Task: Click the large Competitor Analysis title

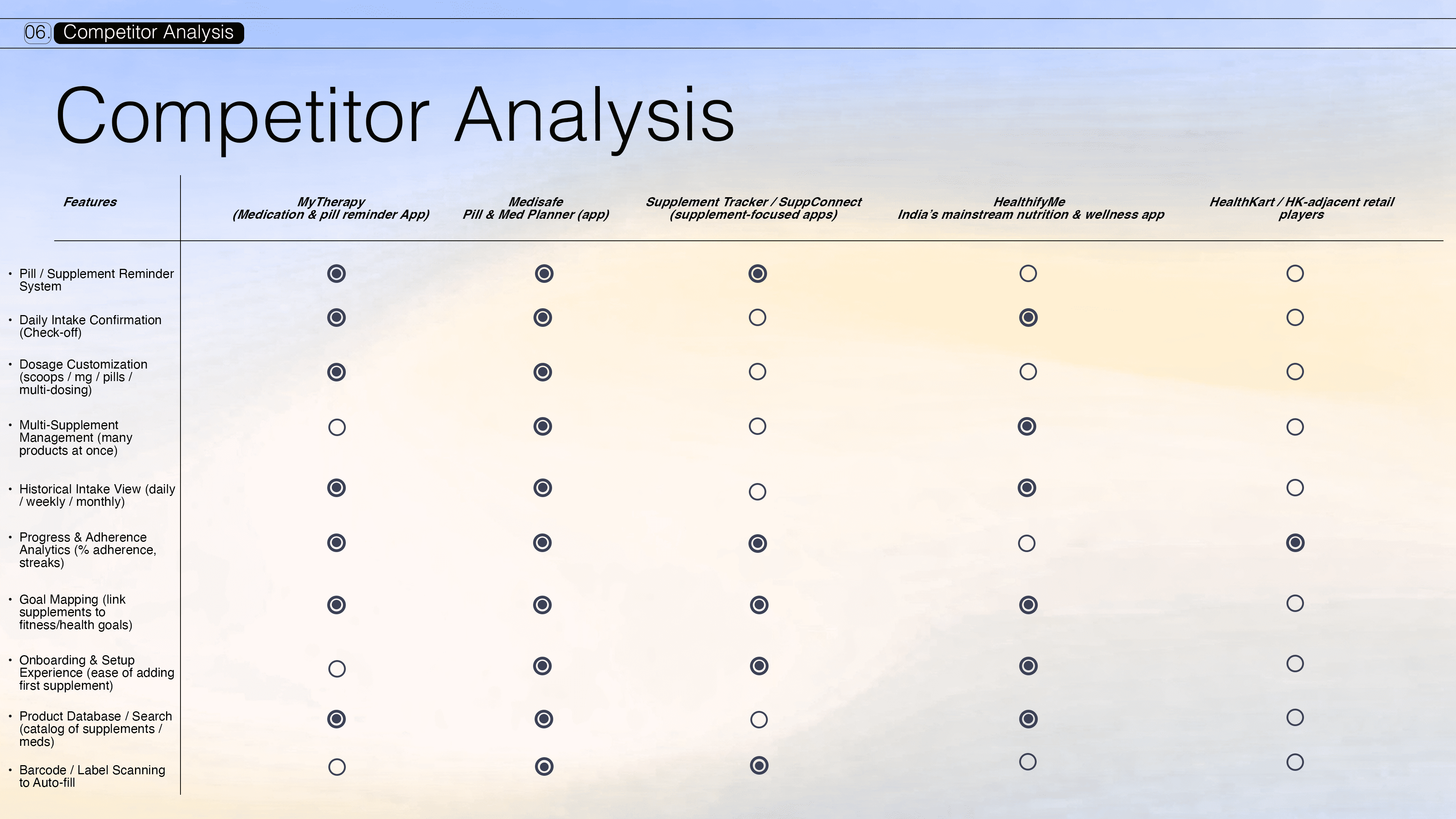Action: [x=395, y=116]
